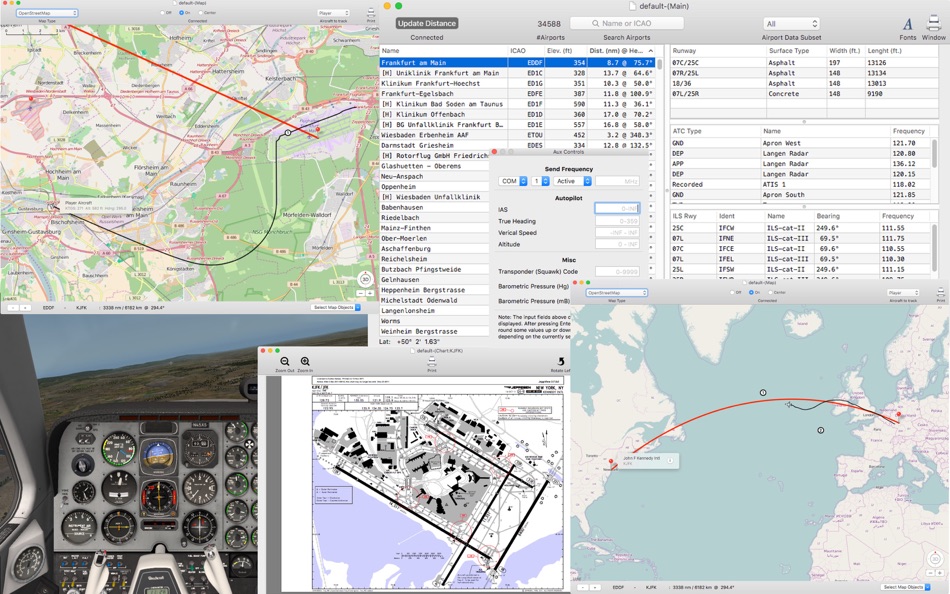
Task: Click the Print icon in the Frankfurt map window
Action: pos(371,13)
